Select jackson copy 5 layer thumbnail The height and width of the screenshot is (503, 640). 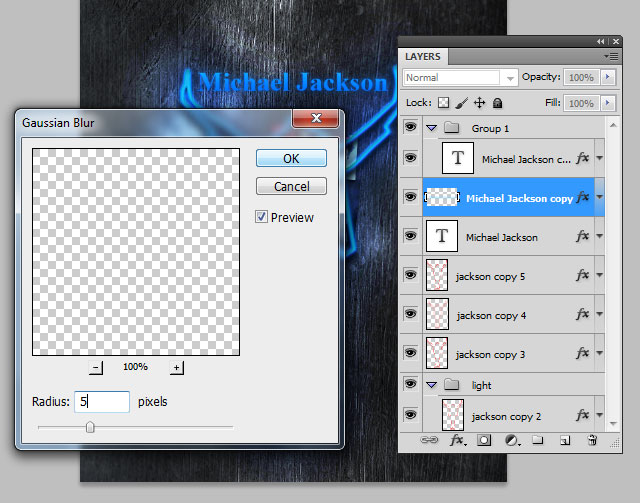coord(437,275)
